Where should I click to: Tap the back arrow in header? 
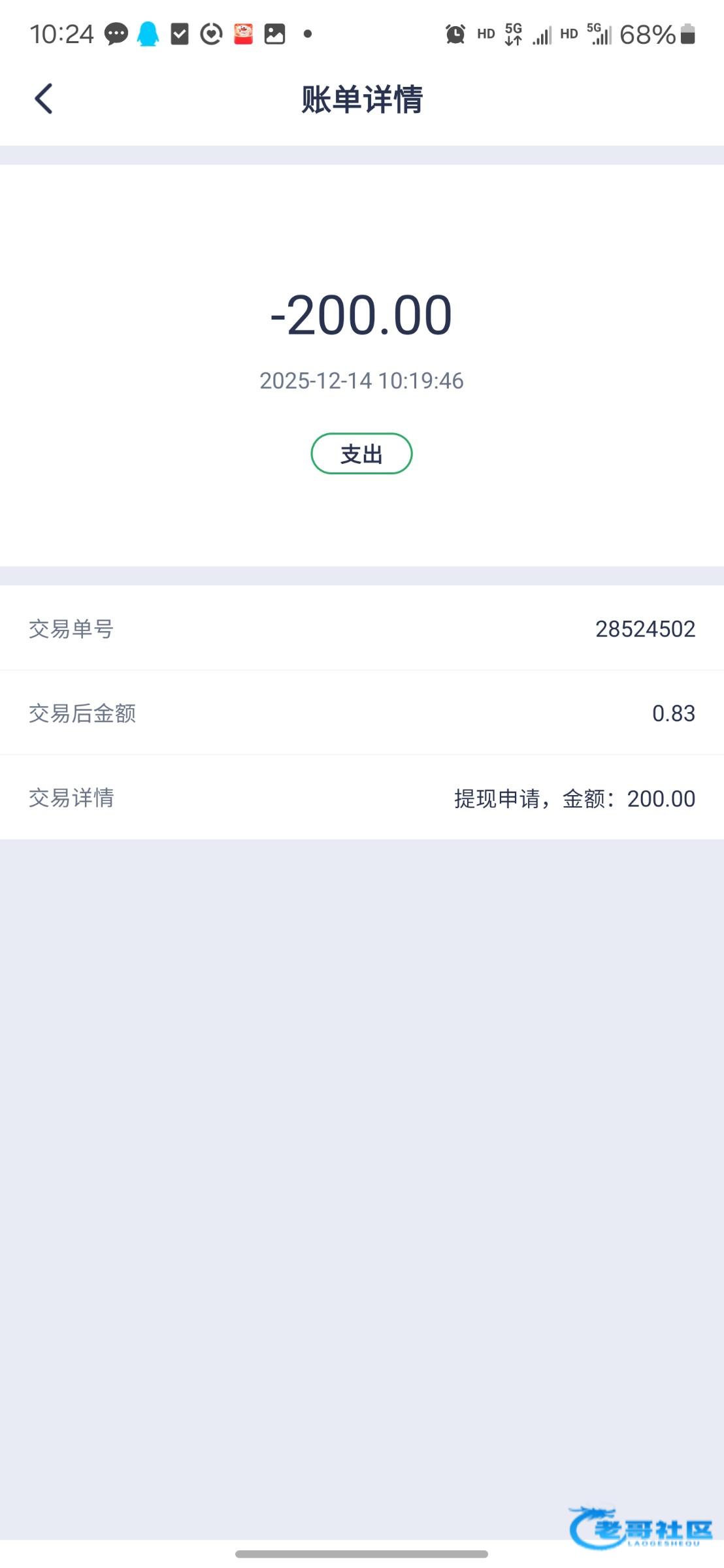tap(43, 99)
